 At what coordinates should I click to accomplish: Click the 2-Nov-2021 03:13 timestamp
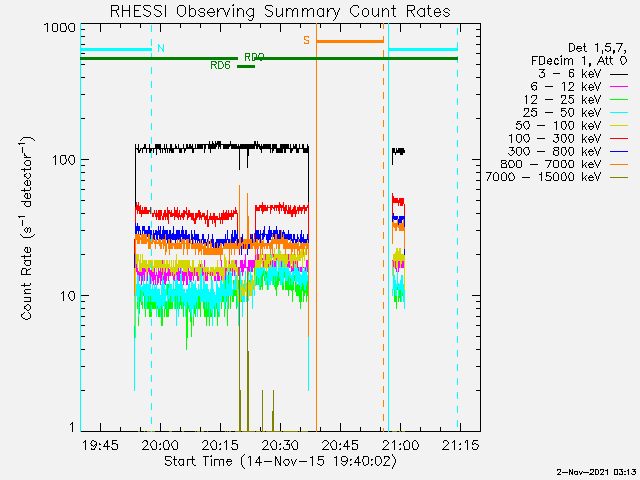pos(596,472)
